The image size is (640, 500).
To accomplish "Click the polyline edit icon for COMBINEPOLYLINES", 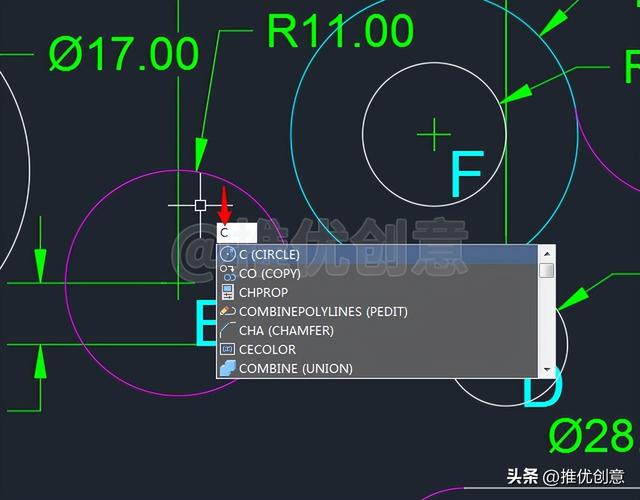I will tap(228, 311).
